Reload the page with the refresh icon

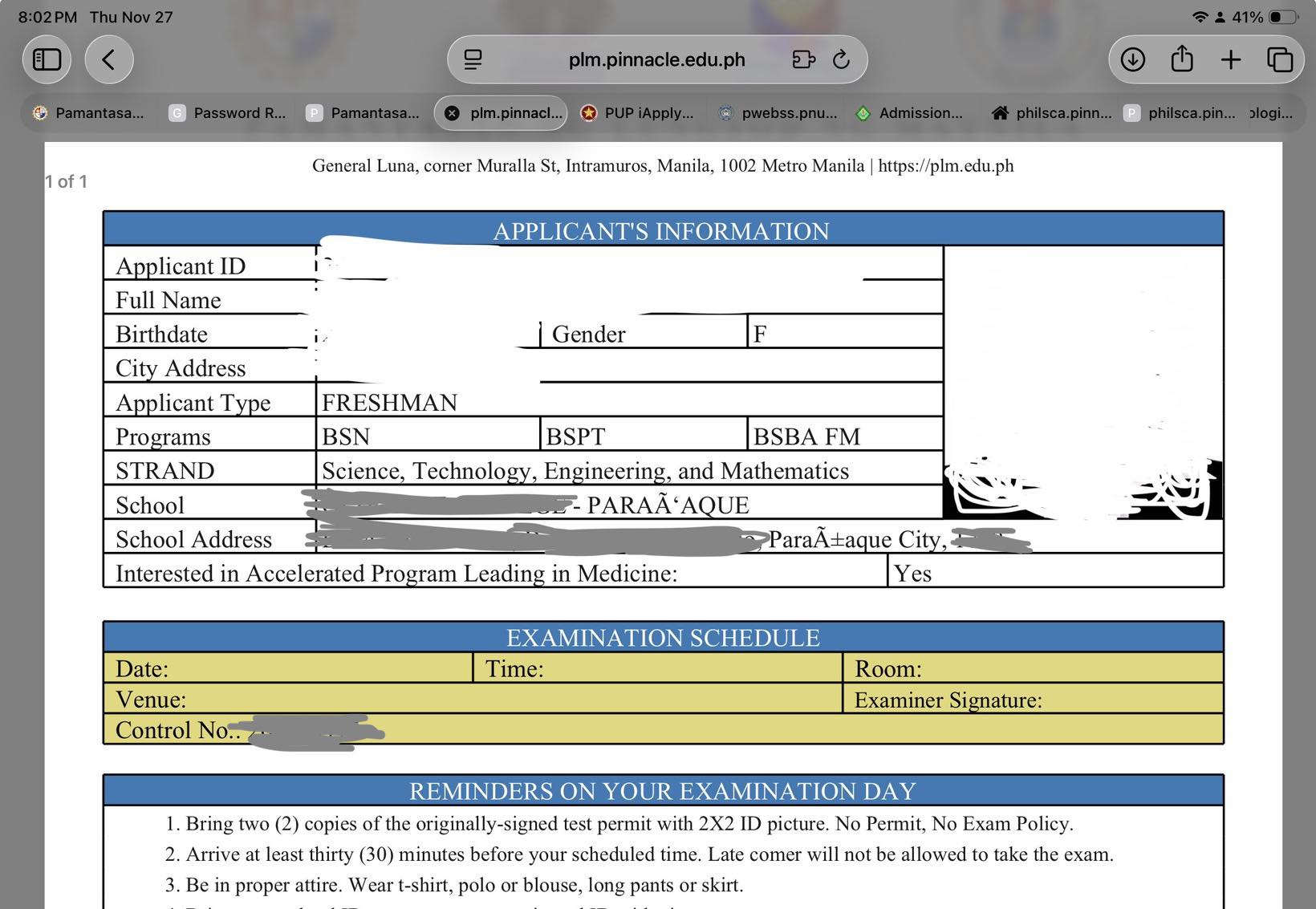pos(841,59)
